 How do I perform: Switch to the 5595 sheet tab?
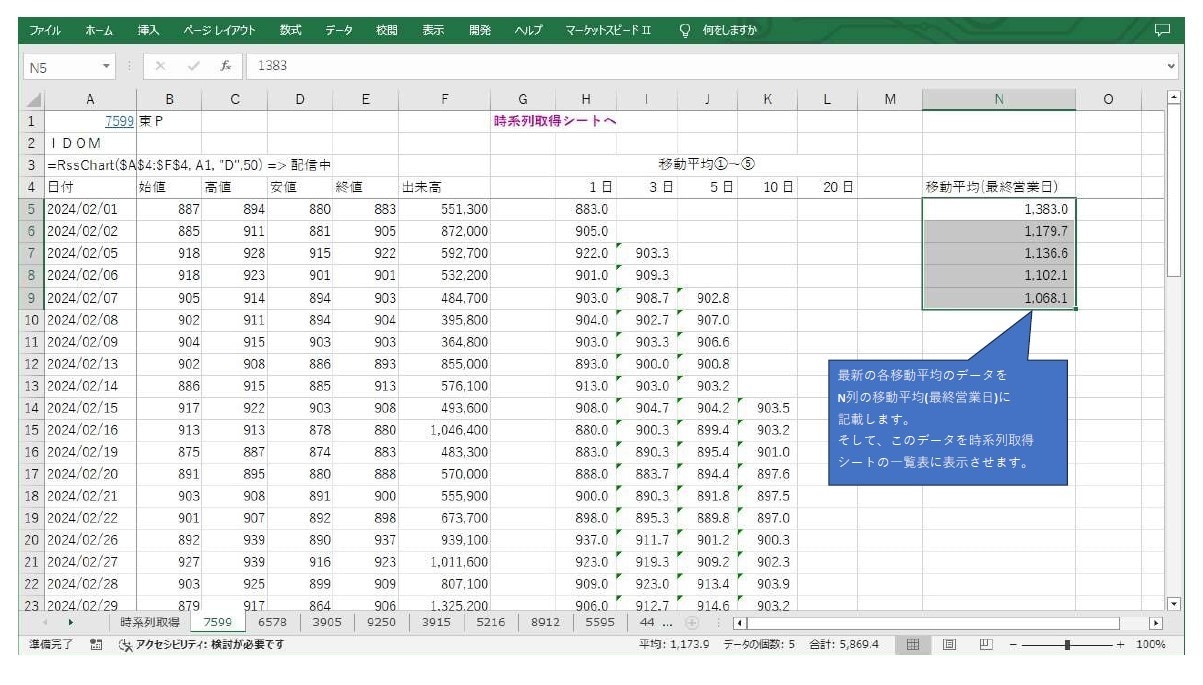[x=600, y=622]
